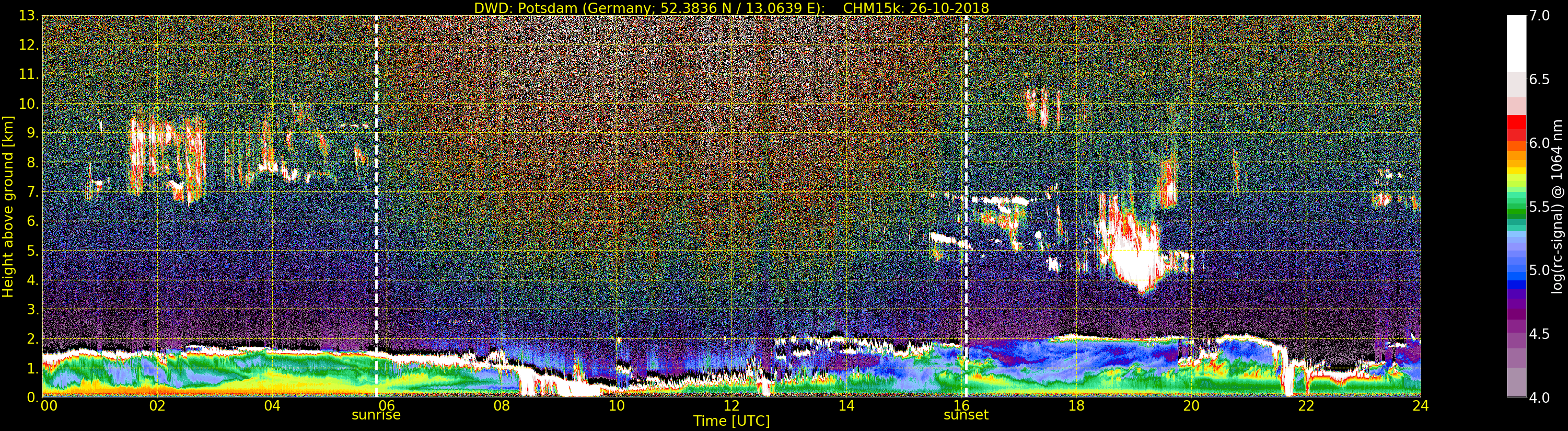Click the colorbar value '6.0'
This screenshot has width=1568, height=431.
click(x=1540, y=143)
